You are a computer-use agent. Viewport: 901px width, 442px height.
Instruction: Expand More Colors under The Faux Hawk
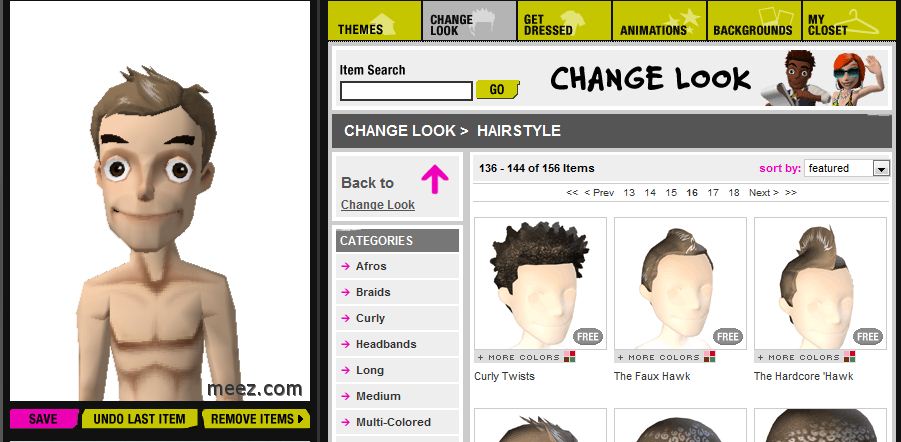[657, 358]
